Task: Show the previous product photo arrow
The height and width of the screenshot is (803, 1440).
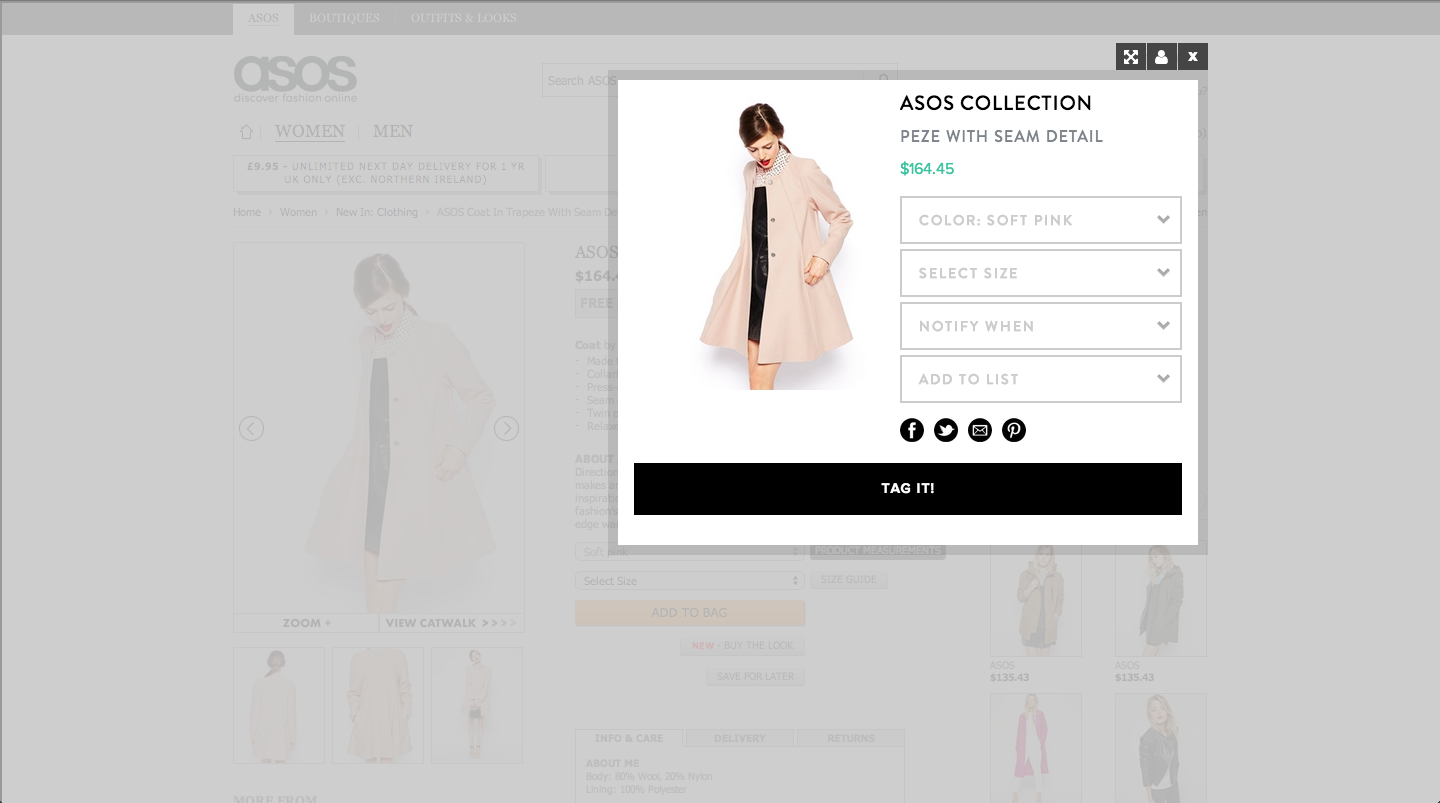Action: 251,428
